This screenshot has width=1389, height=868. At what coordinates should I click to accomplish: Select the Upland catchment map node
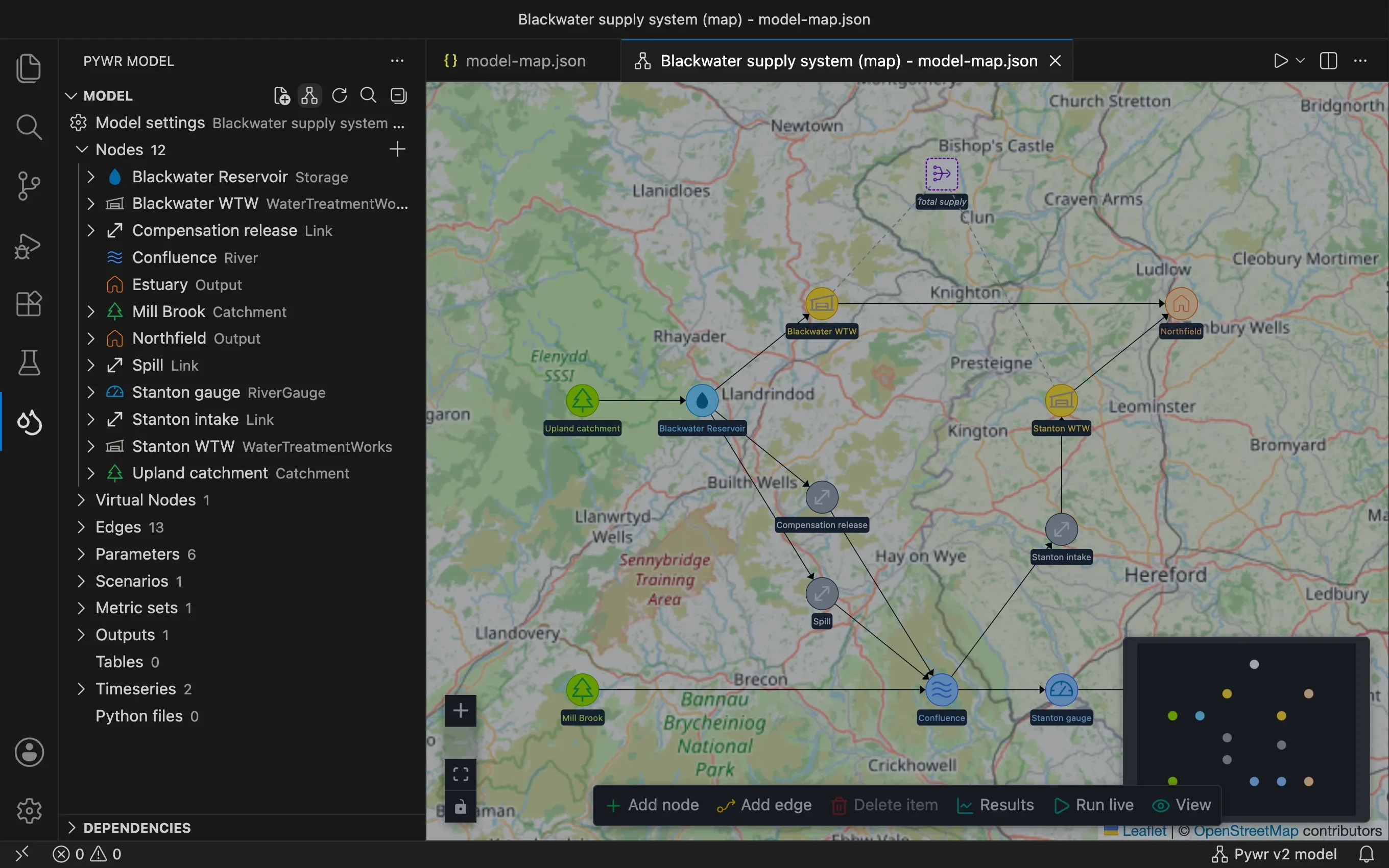click(582, 401)
